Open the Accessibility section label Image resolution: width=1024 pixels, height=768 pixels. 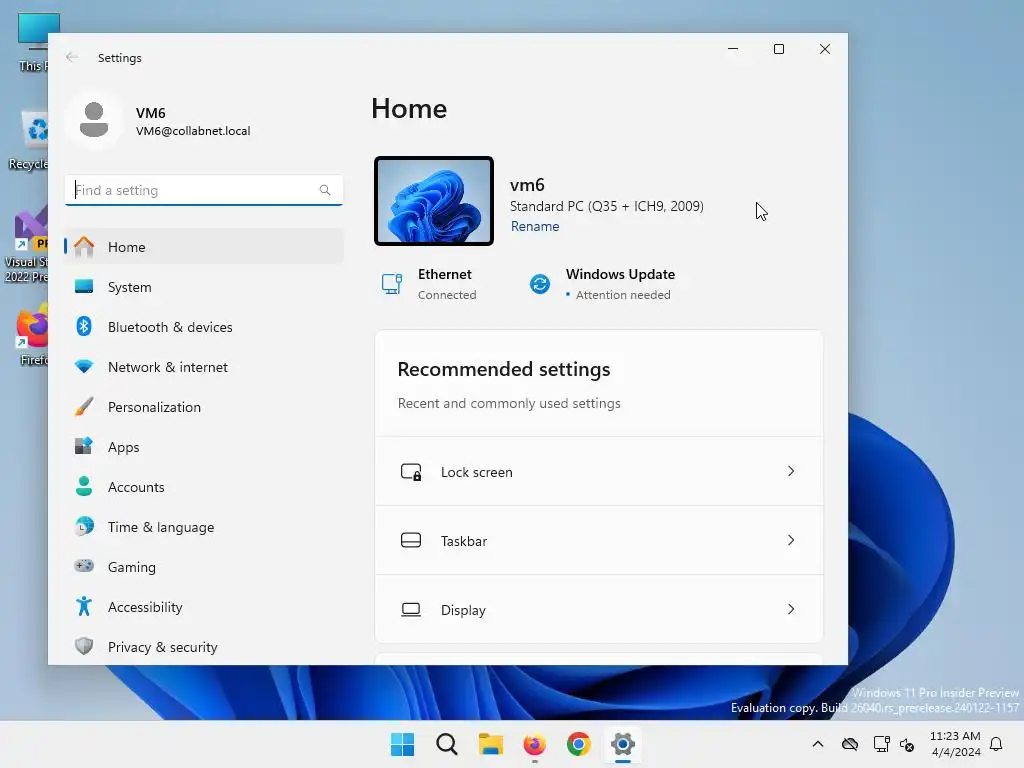click(x=145, y=607)
